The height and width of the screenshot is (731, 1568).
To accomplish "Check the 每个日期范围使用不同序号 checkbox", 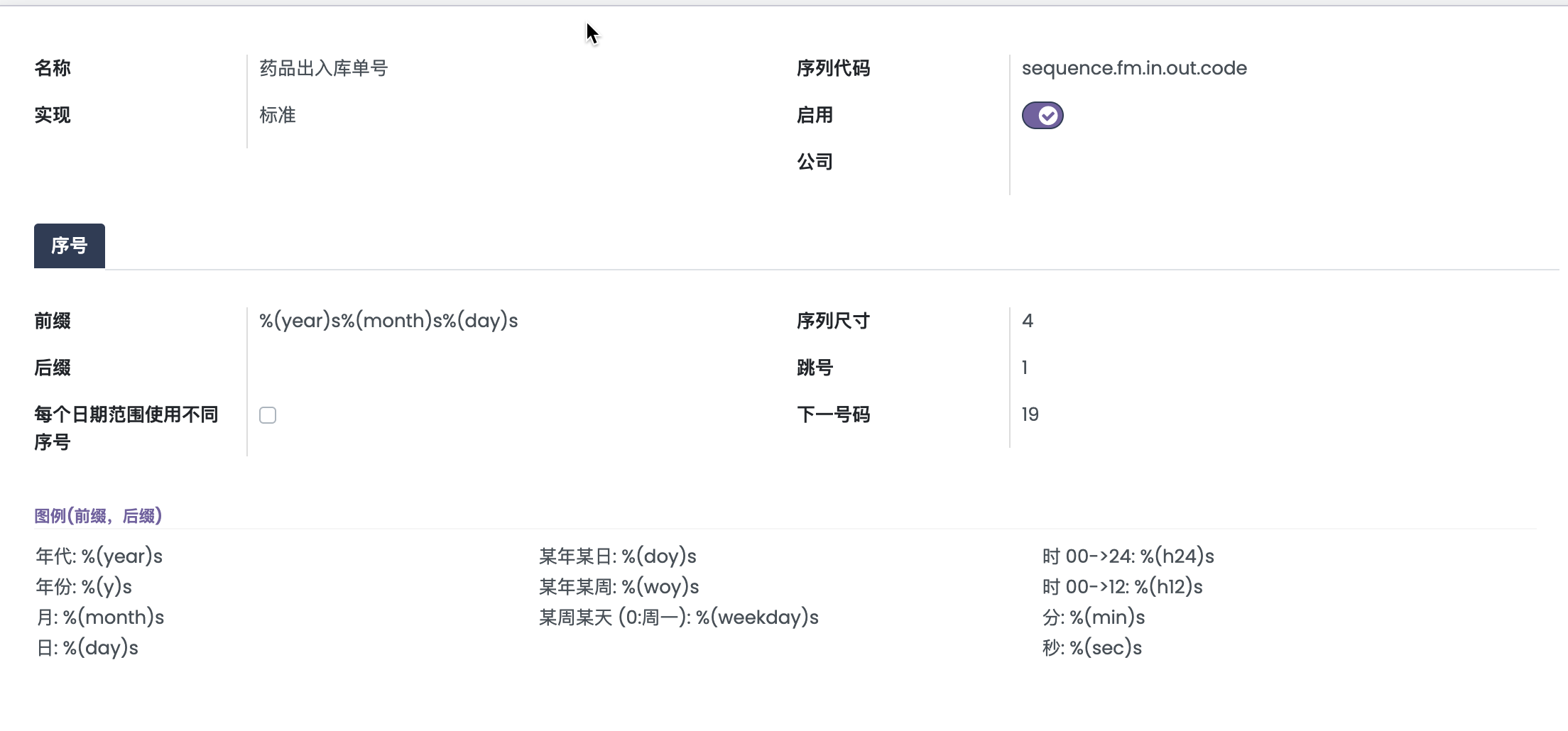I will [268, 415].
